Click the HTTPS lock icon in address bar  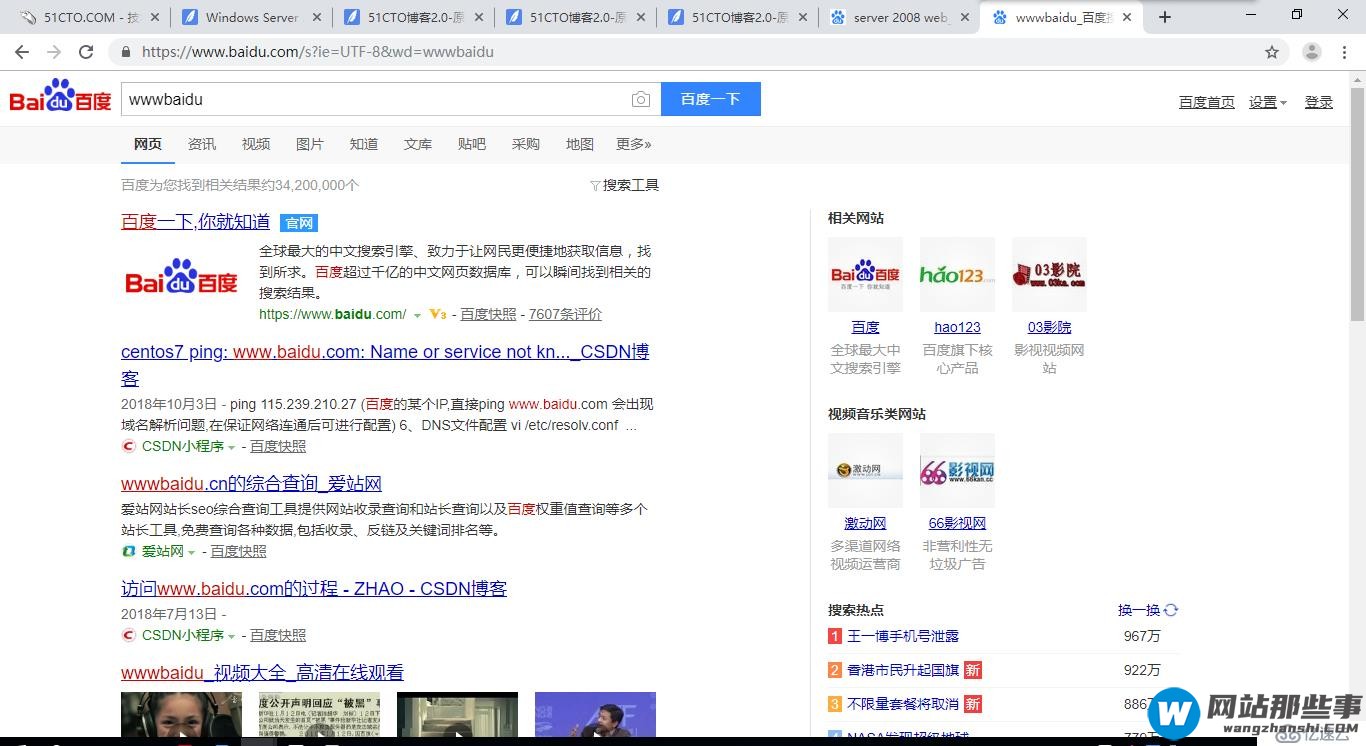[x=125, y=52]
